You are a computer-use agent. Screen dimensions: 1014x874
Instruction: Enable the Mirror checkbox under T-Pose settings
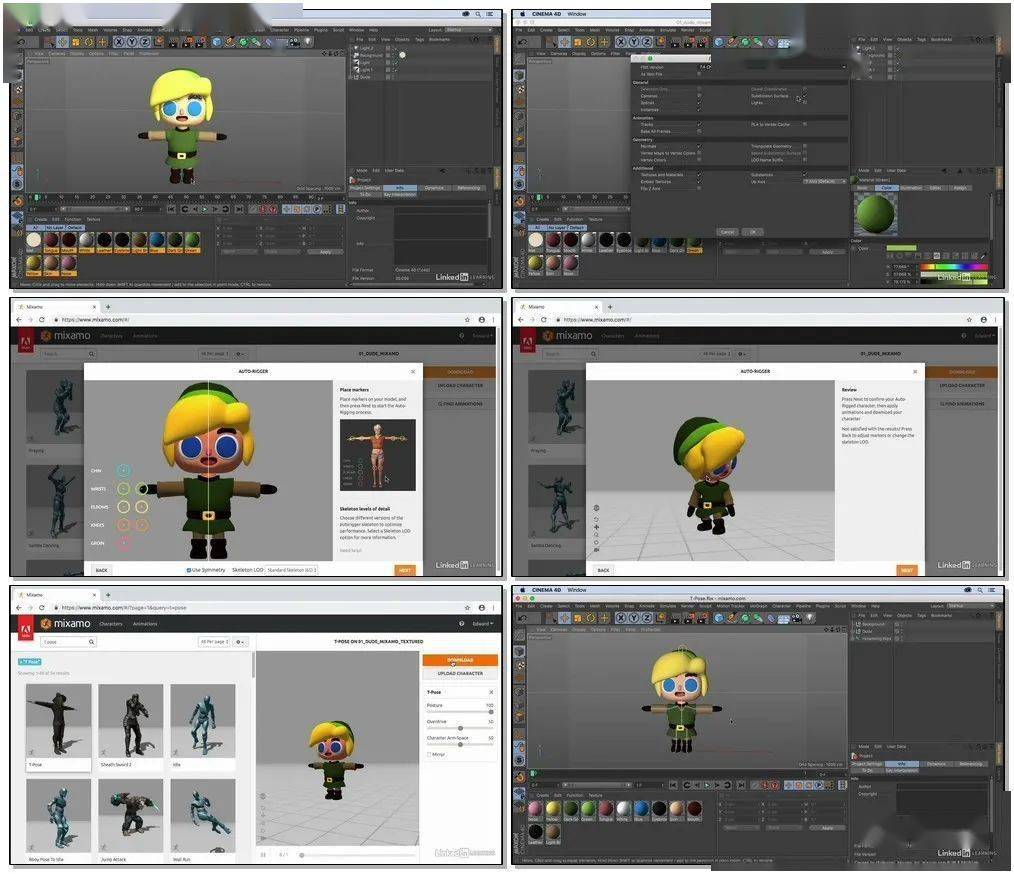coord(429,754)
